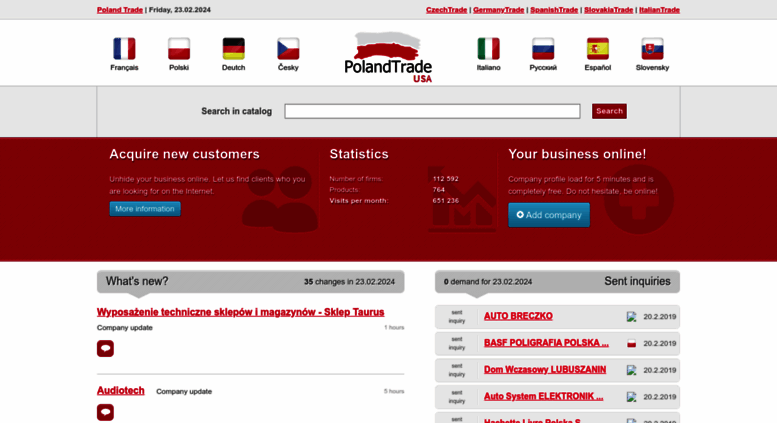Screen dimensions: 777x423
Task: Click the red Search button
Action: pos(609,111)
